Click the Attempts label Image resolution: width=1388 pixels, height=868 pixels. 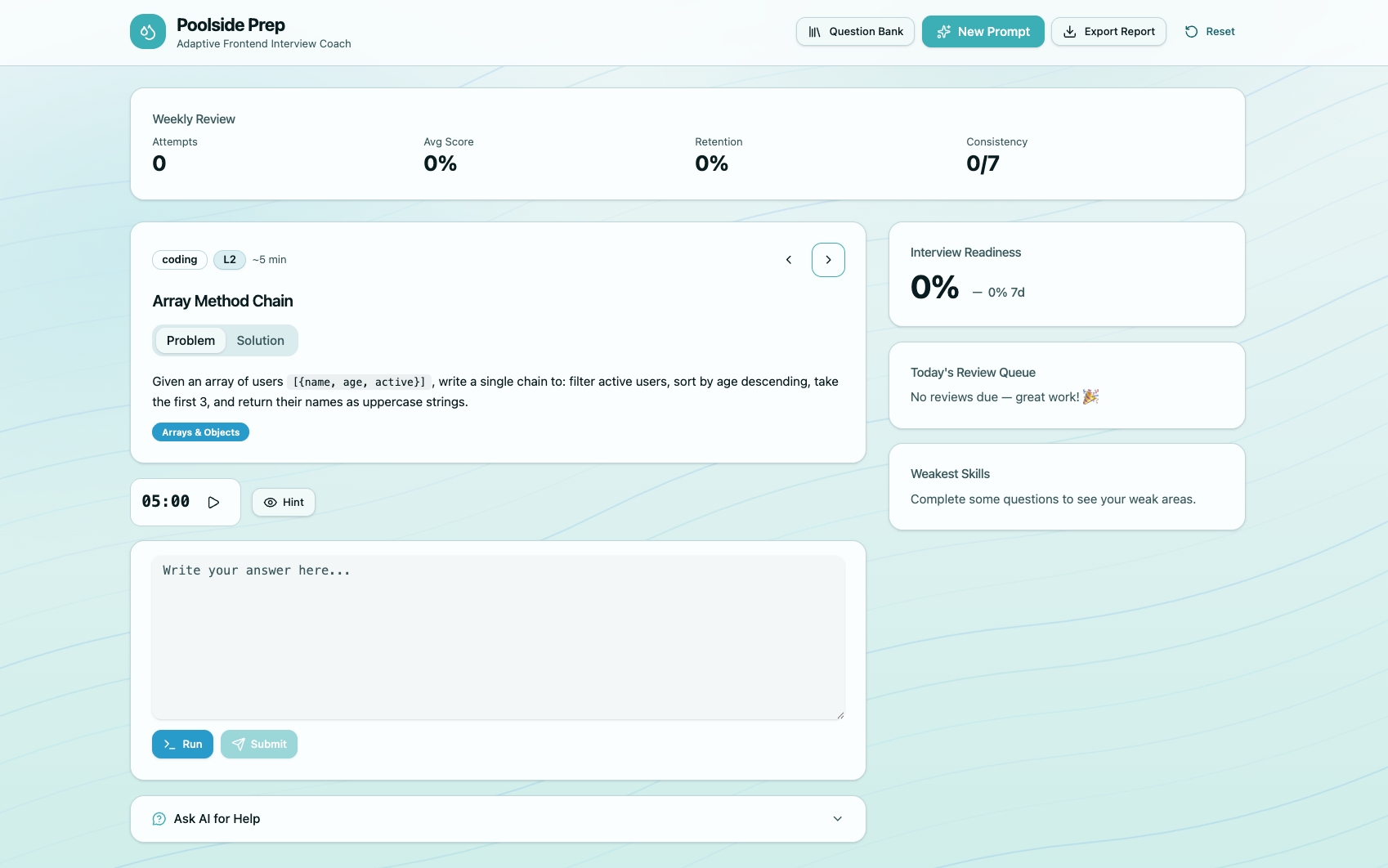175,142
